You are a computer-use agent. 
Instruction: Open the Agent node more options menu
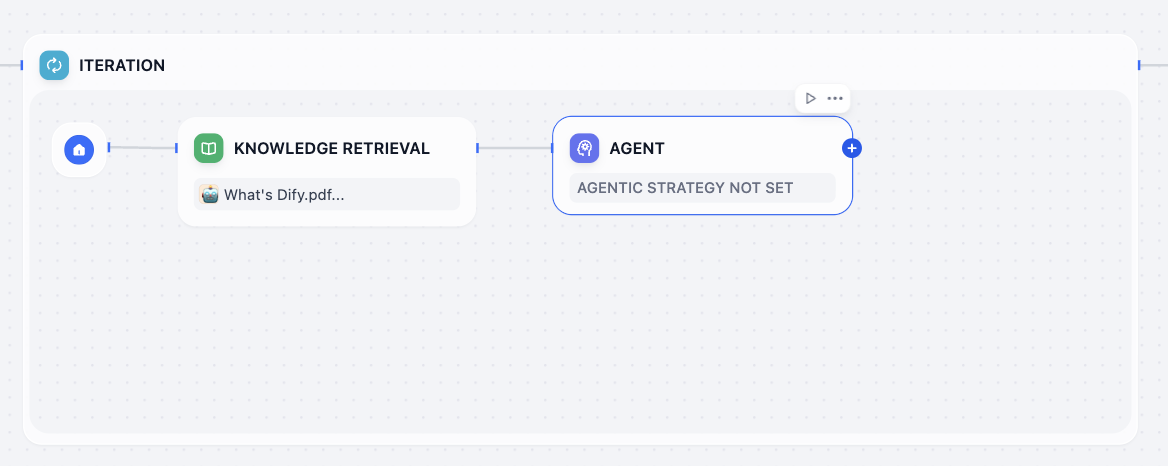[835, 98]
